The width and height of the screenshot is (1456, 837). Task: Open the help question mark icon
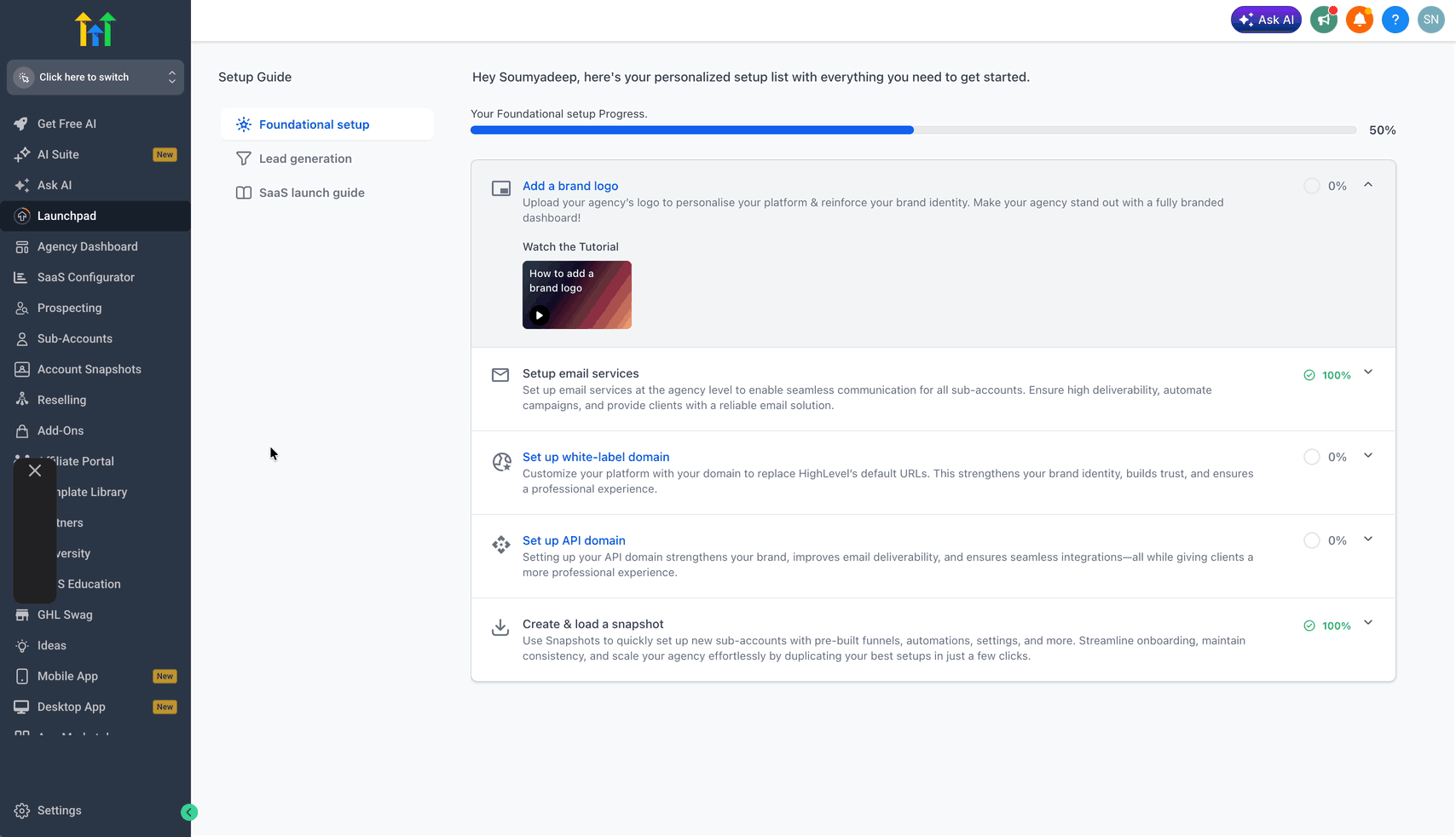coord(1395,20)
